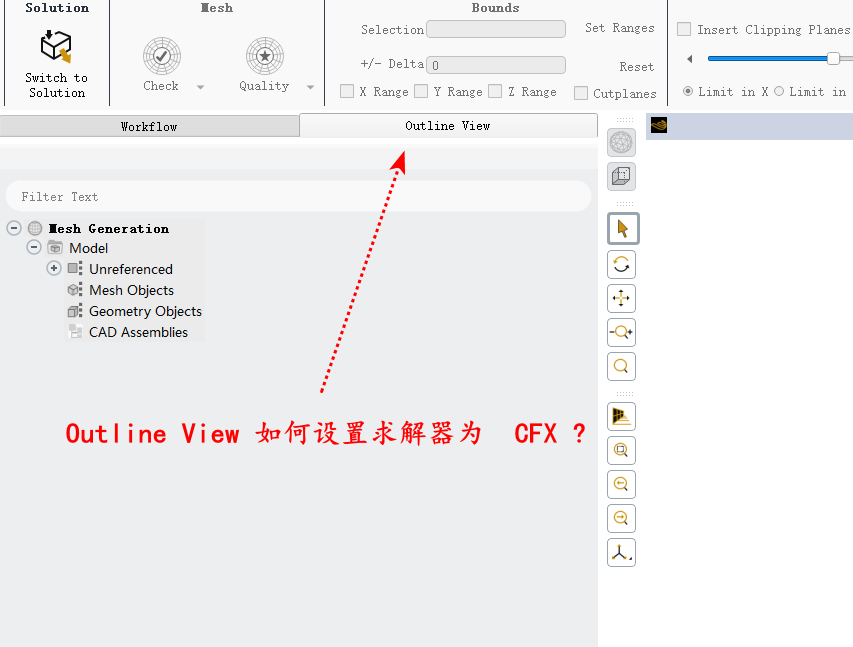The height and width of the screenshot is (647, 853).
Task: Select the Unreferenced tree item
Action: 131,269
